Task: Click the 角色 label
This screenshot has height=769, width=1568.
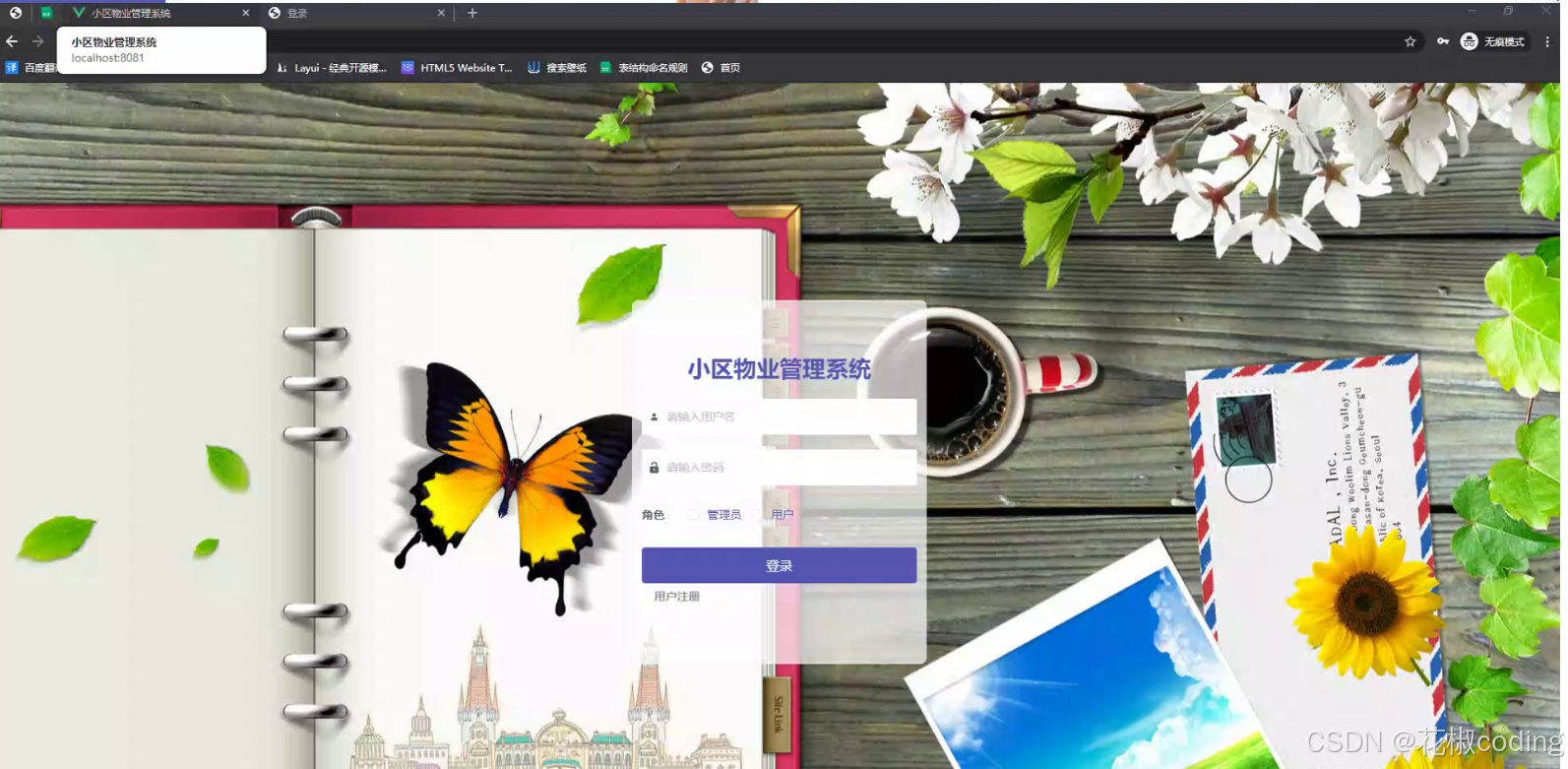Action: pyautogui.click(x=653, y=515)
